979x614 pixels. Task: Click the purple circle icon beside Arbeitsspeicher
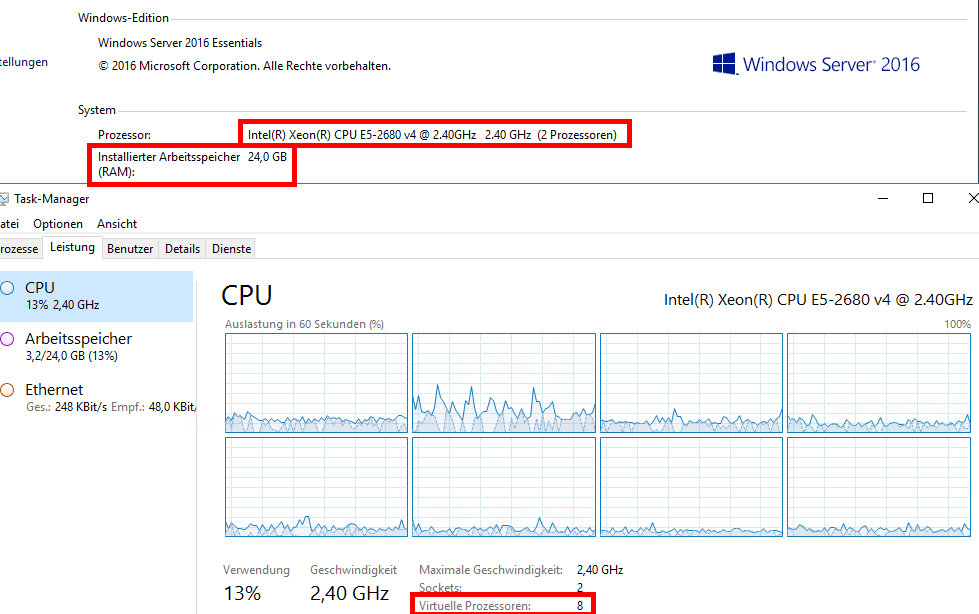(x=8, y=339)
